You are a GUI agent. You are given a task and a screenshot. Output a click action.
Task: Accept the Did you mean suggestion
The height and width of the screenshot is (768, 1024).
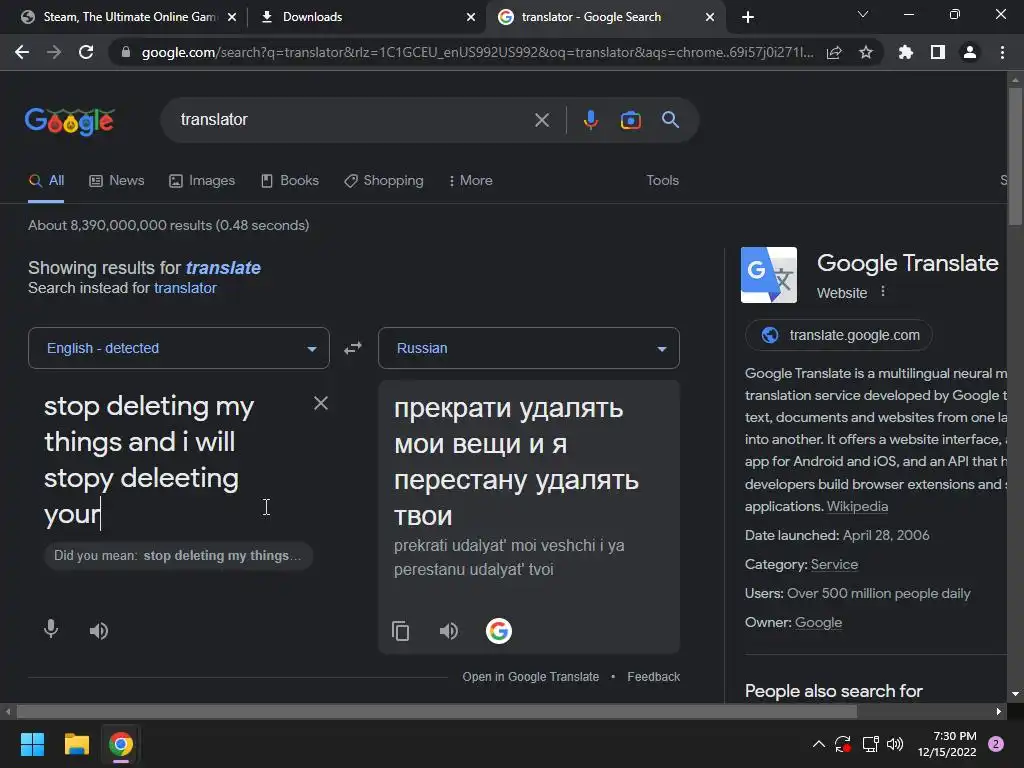tap(178, 556)
